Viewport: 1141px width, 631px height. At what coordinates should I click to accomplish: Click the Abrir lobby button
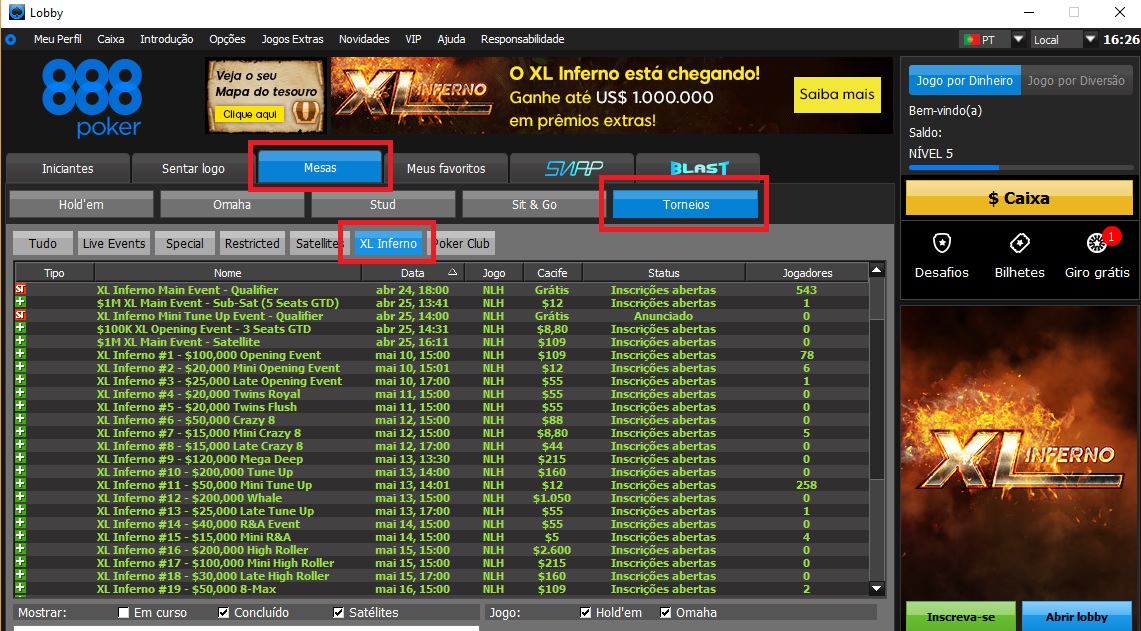[1076, 616]
